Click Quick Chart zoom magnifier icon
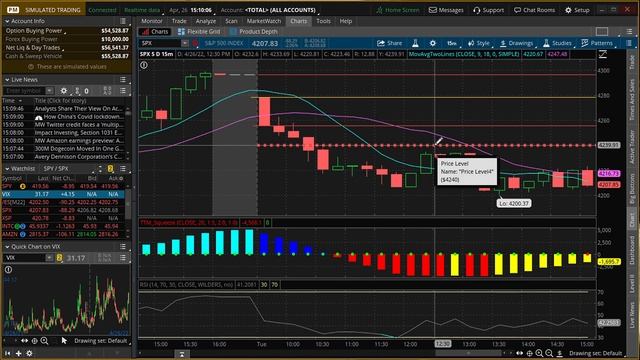Viewport: 640px width, 360px height. (x=44, y=341)
